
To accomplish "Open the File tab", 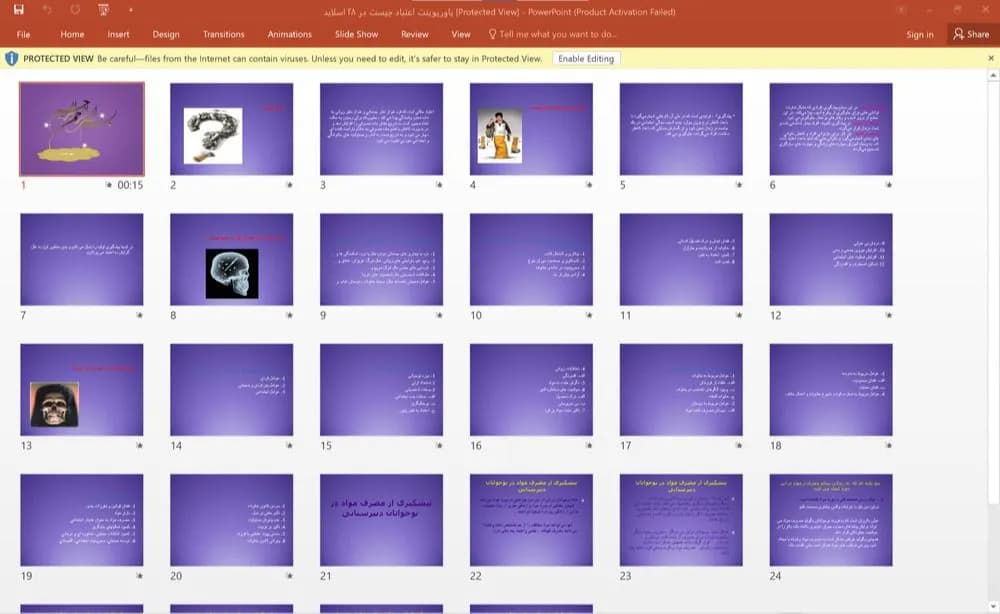I will (24, 34).
